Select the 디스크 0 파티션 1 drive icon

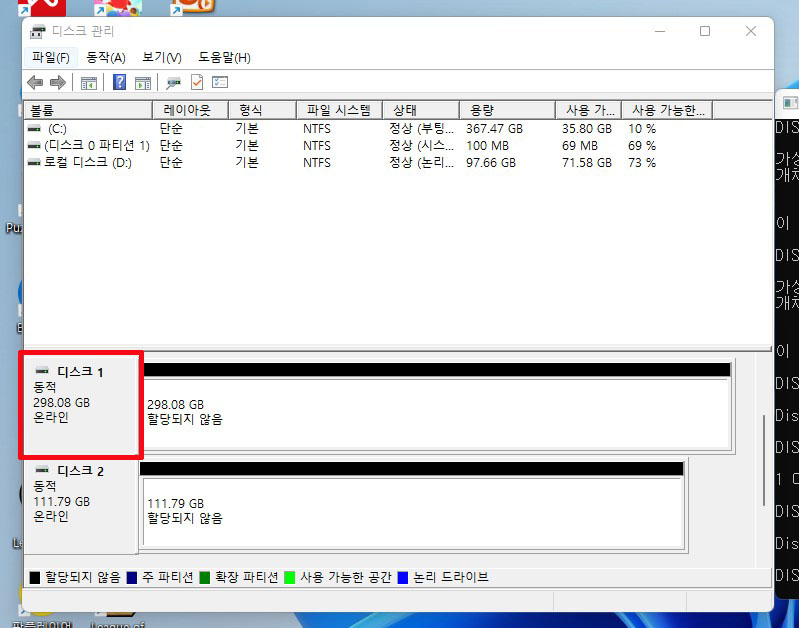[34, 145]
